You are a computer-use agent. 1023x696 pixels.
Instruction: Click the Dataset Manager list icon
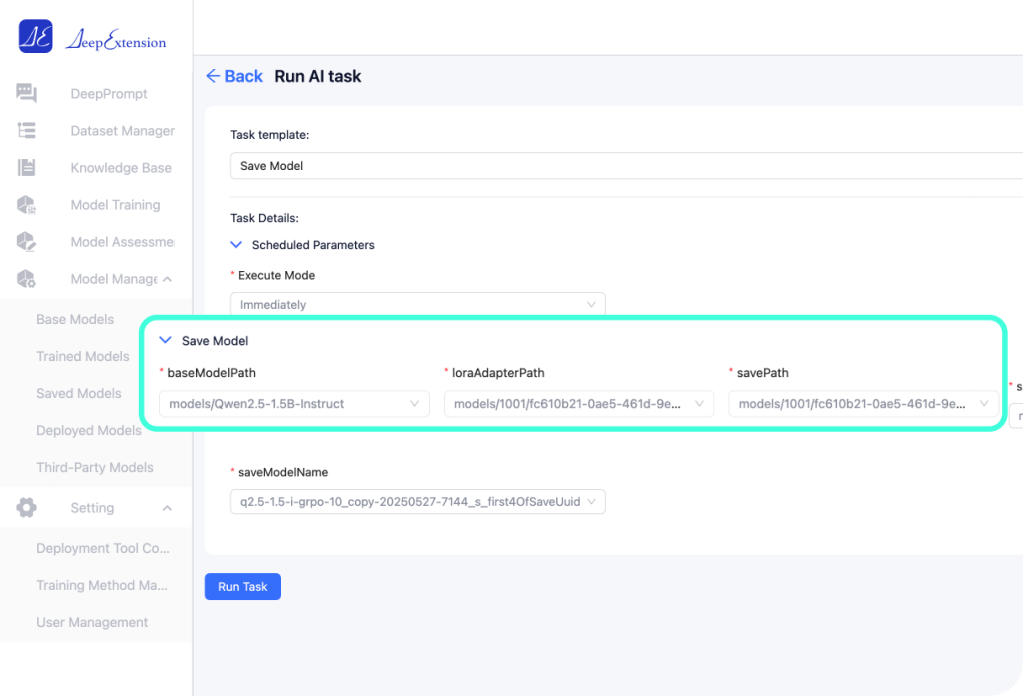(x=27, y=131)
